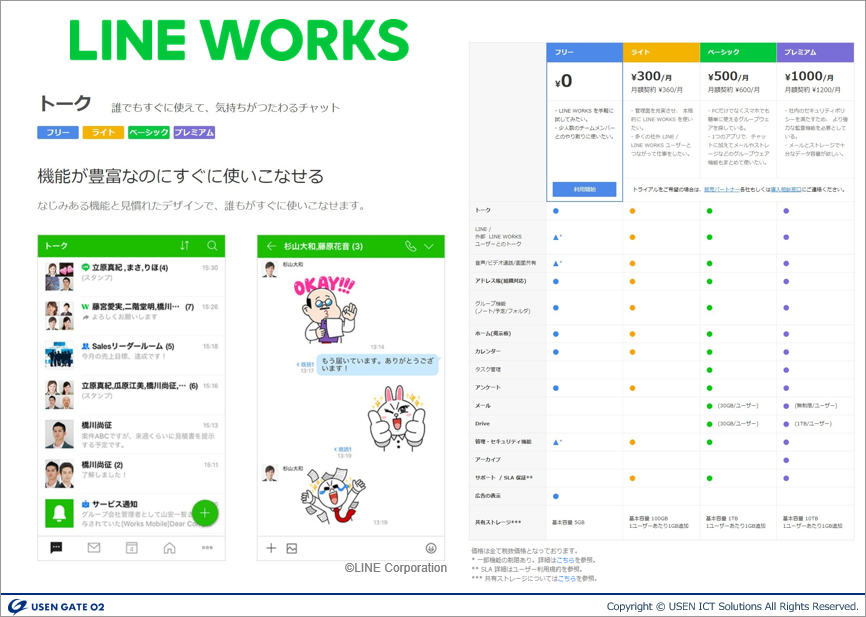The height and width of the screenshot is (617, 866).
Task: Start a call with the phone icon
Action: [410, 246]
